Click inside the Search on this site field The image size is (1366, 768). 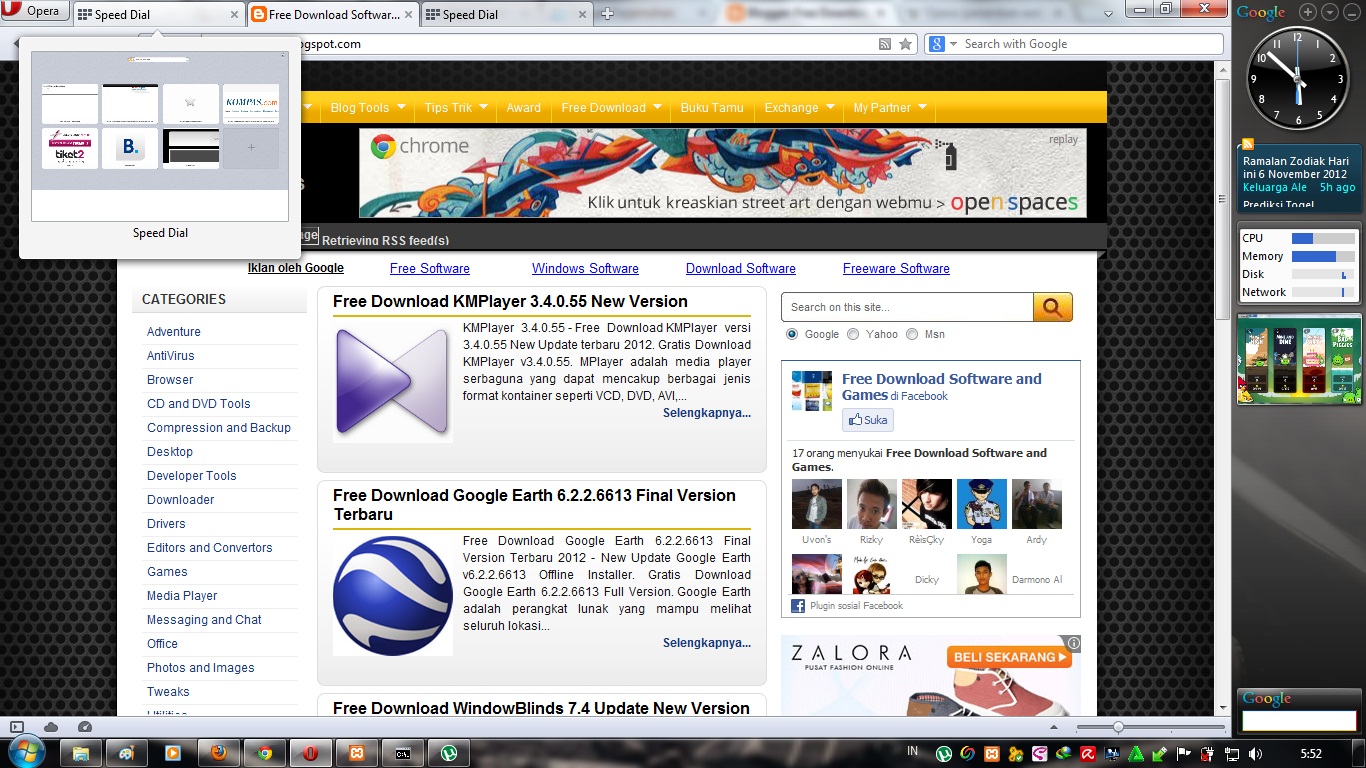[x=907, y=307]
